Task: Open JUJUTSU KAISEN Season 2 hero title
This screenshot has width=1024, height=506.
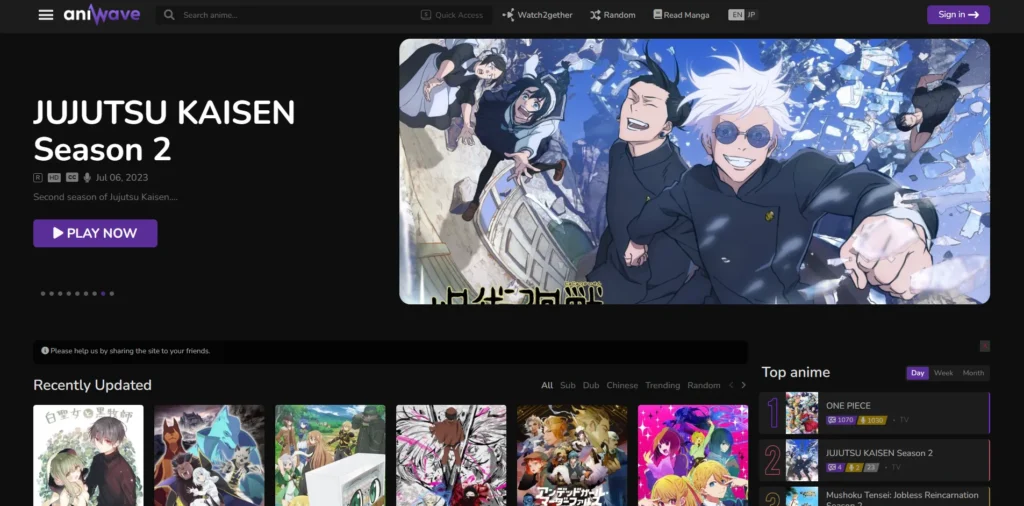Action: [164, 131]
